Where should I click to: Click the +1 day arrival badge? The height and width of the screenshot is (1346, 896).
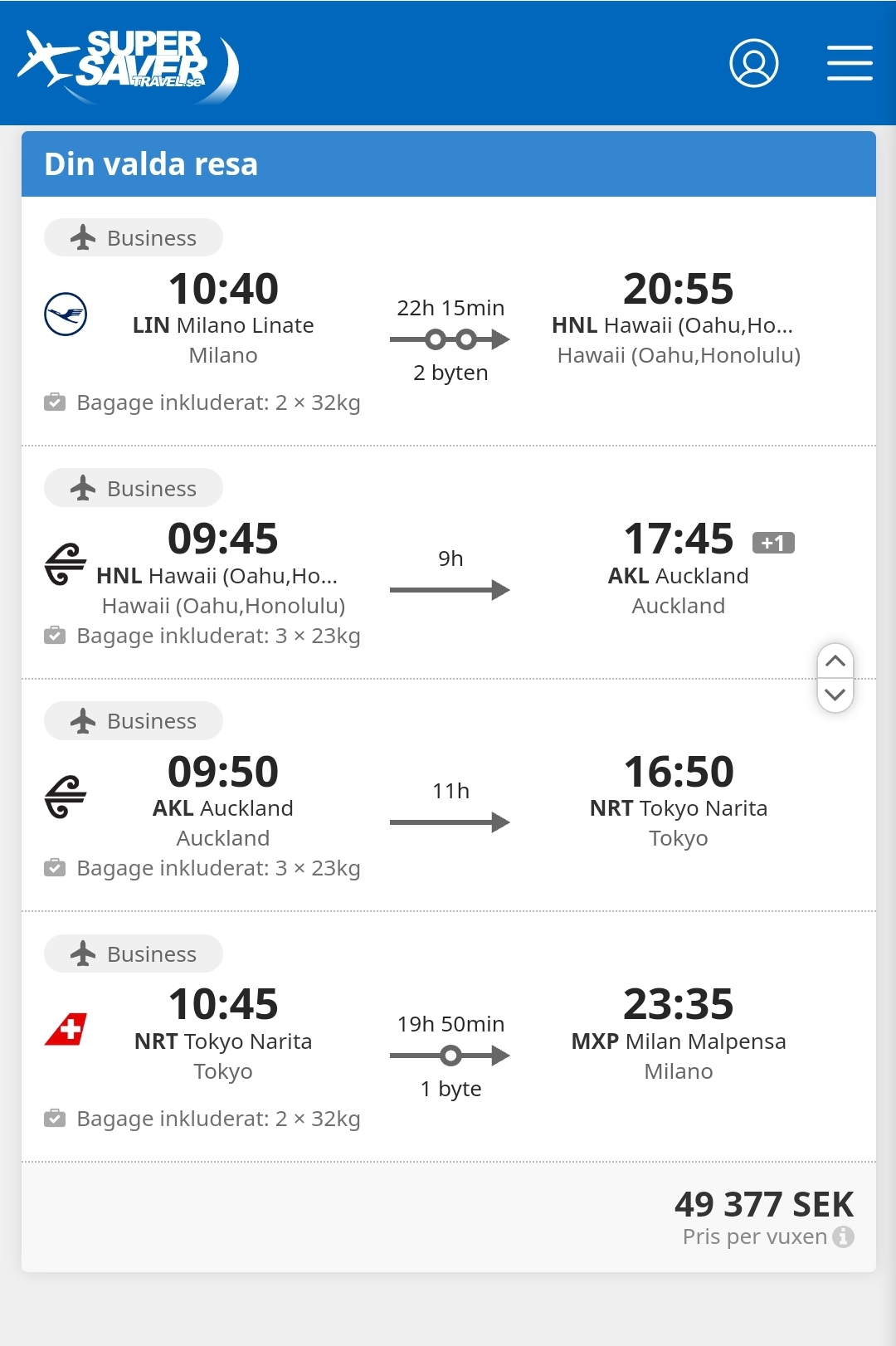pyautogui.click(x=773, y=543)
